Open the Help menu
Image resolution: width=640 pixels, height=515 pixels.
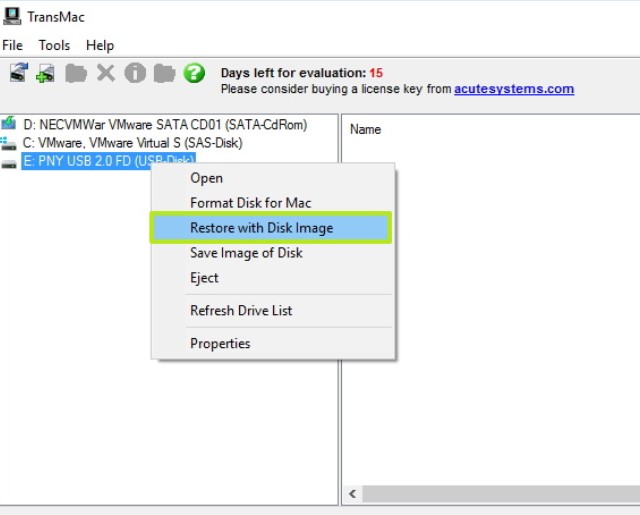click(100, 45)
